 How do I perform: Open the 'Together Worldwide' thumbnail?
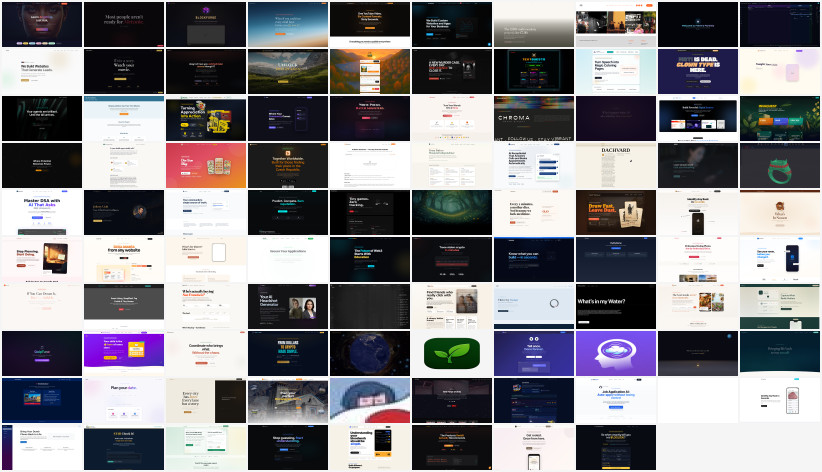click(x=288, y=166)
